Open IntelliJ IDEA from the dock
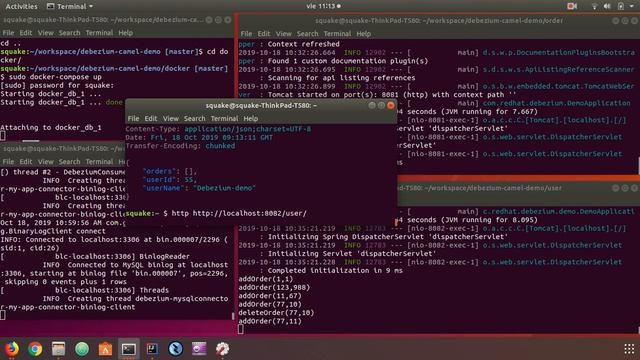Viewport: 640px width, 360px height. 152,349
